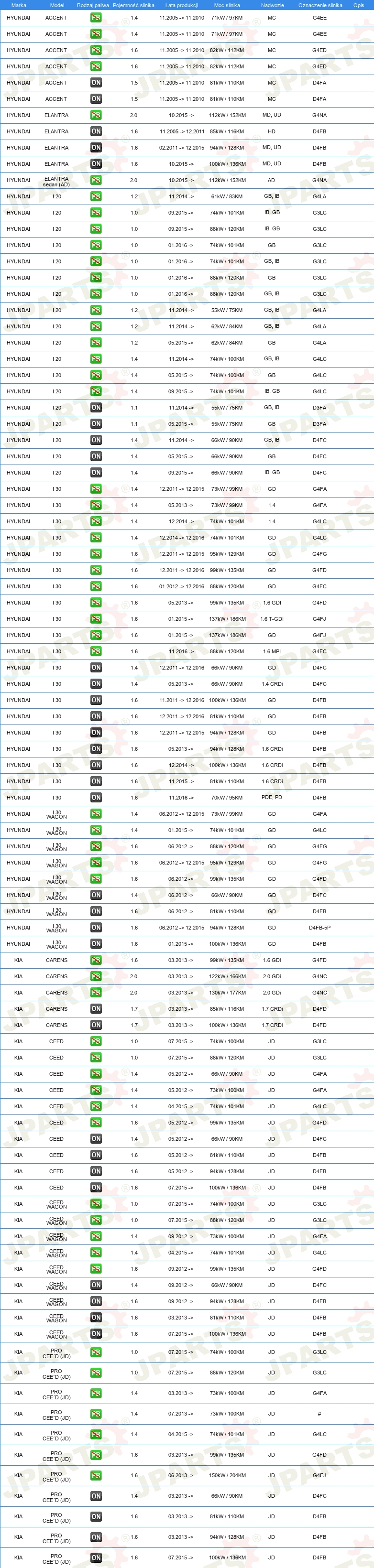Click the '06.2013 ->' production date cell
Viewport: 374px width, 1568px height.
pyautogui.click(x=181, y=1475)
